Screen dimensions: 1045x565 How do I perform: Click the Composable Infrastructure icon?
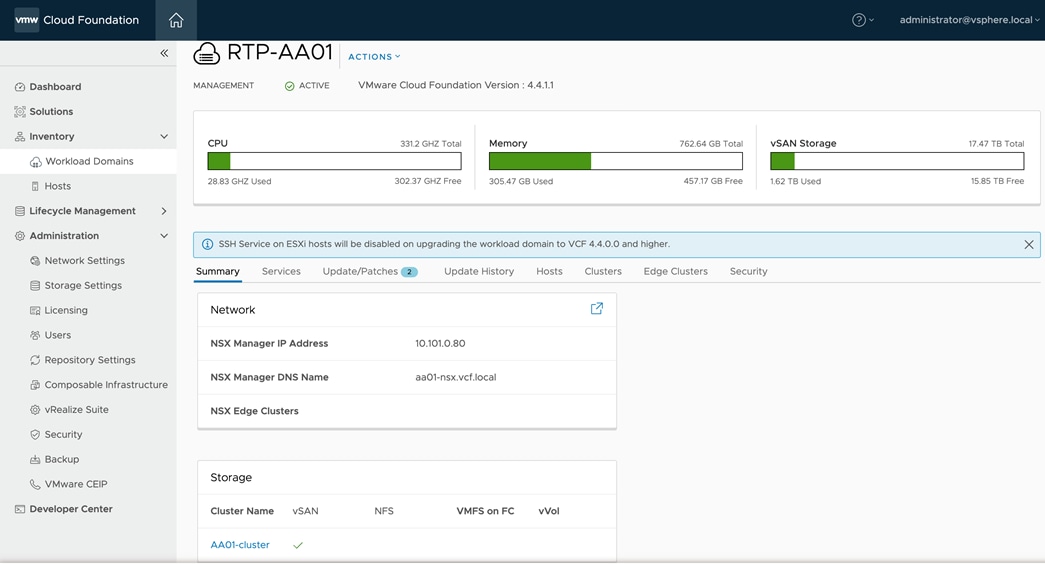coord(35,384)
